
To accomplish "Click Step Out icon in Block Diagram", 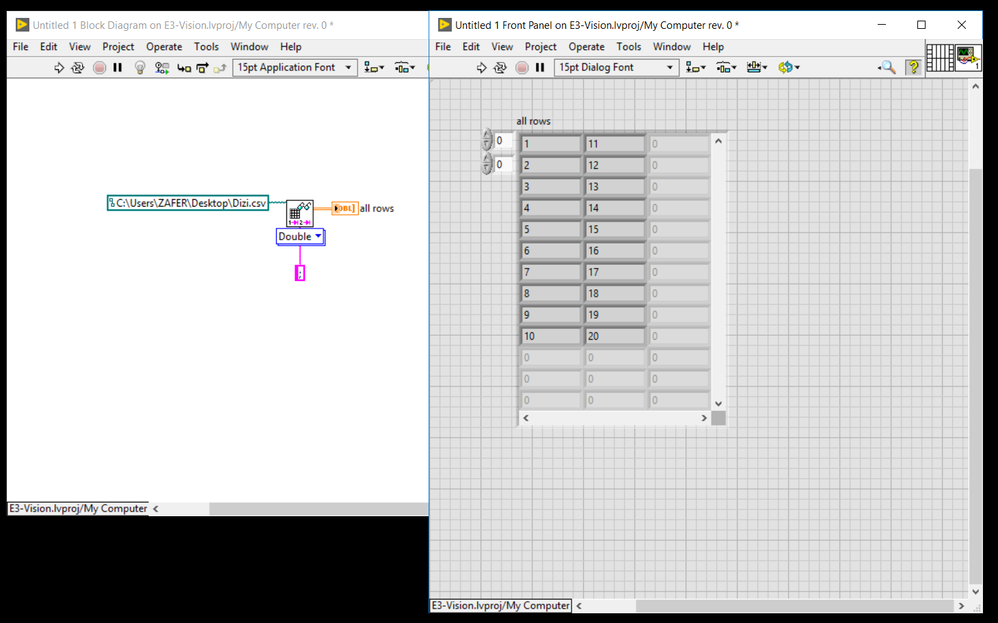I will point(220,67).
